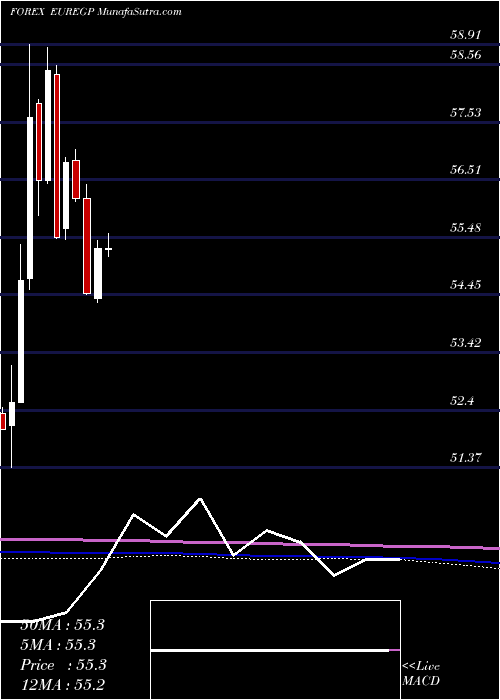Image resolution: width=500 pixels, height=700 pixels.
Task: Click the Price : 55.3 readout
Action: 63,665
